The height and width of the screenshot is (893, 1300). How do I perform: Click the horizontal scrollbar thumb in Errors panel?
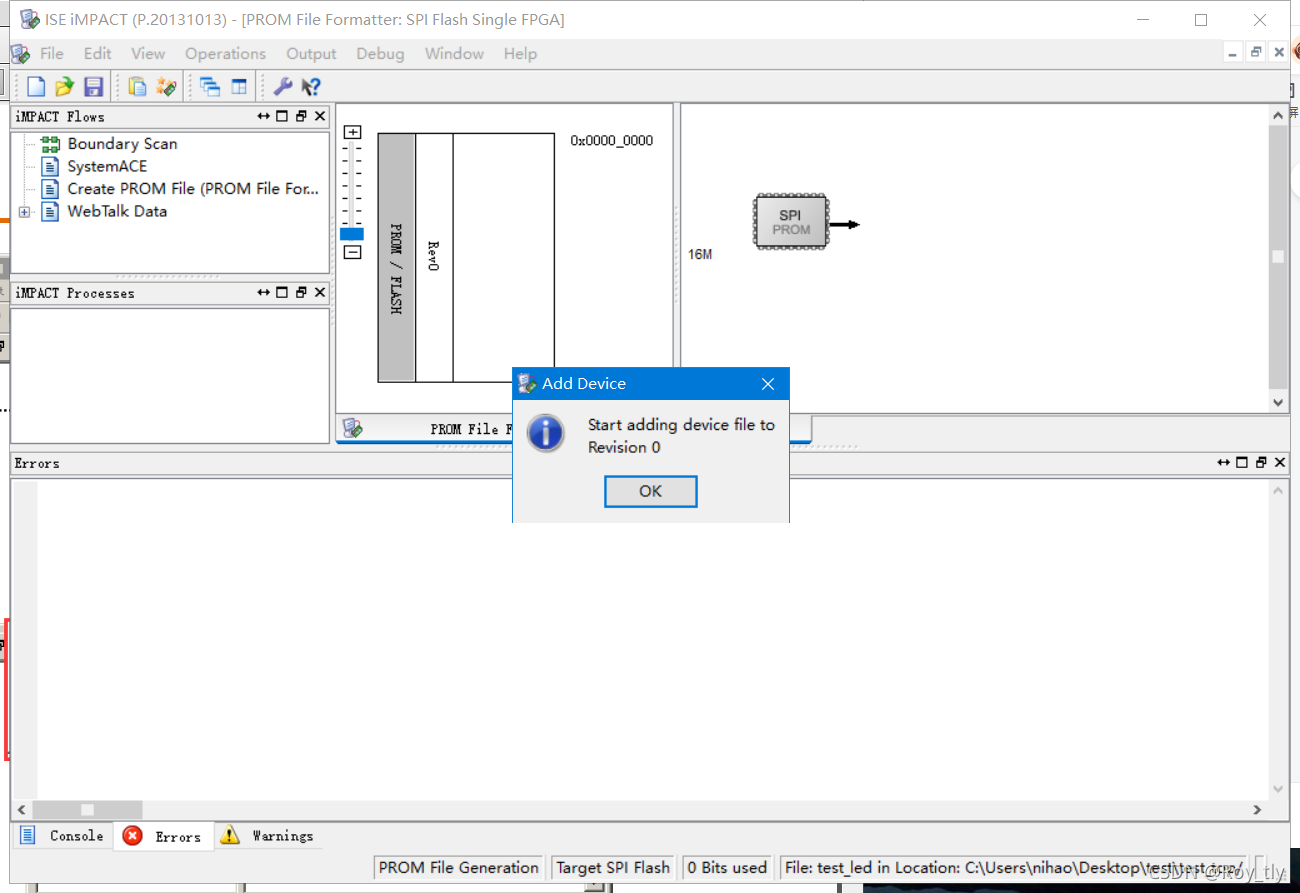pos(87,810)
